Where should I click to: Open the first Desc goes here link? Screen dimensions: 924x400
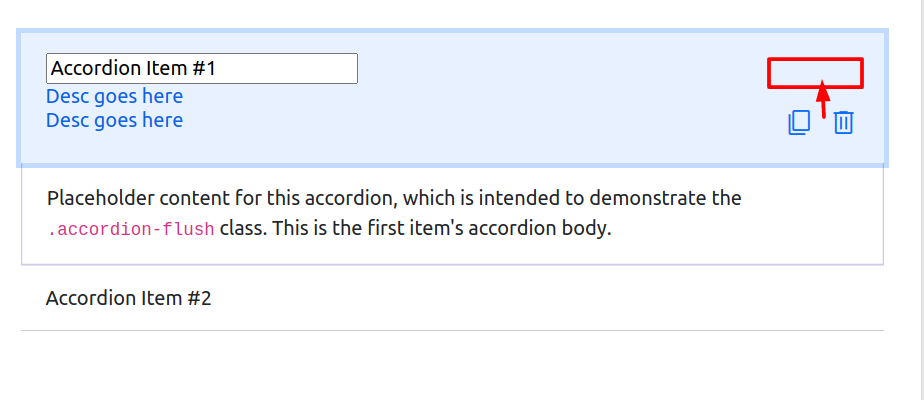114,96
